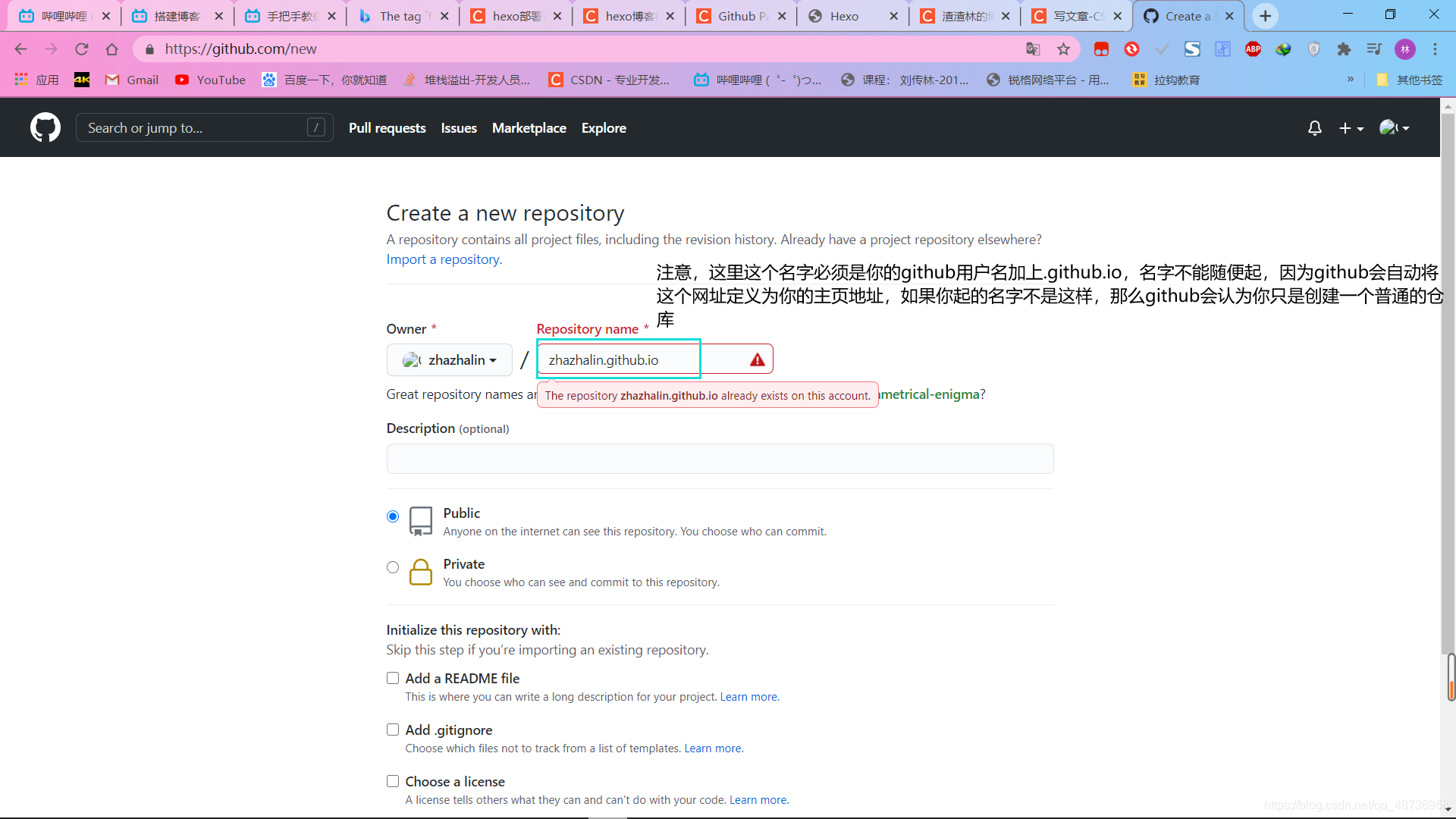
Task: Check Choose a license
Action: 393,781
